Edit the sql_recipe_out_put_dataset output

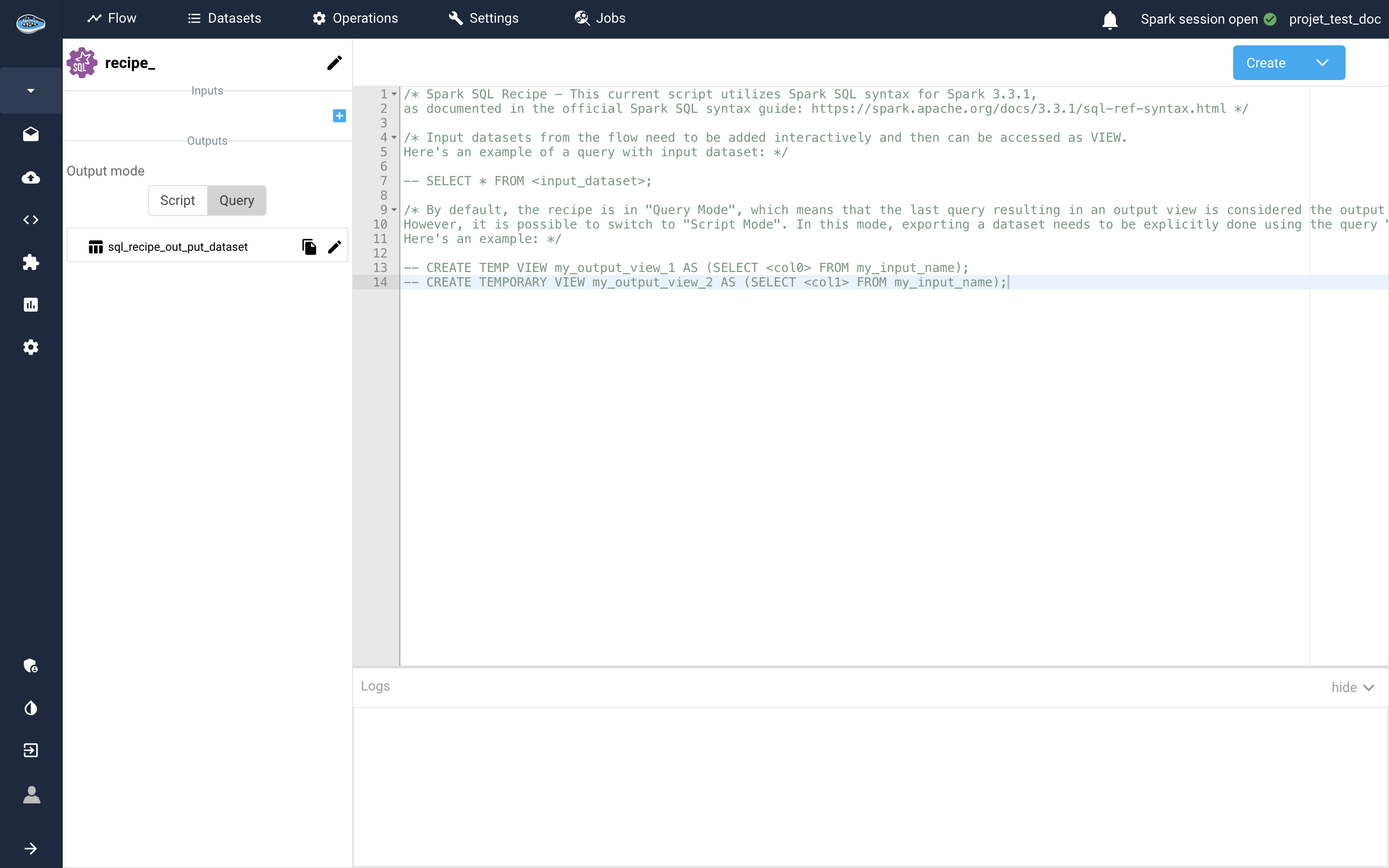coord(335,247)
